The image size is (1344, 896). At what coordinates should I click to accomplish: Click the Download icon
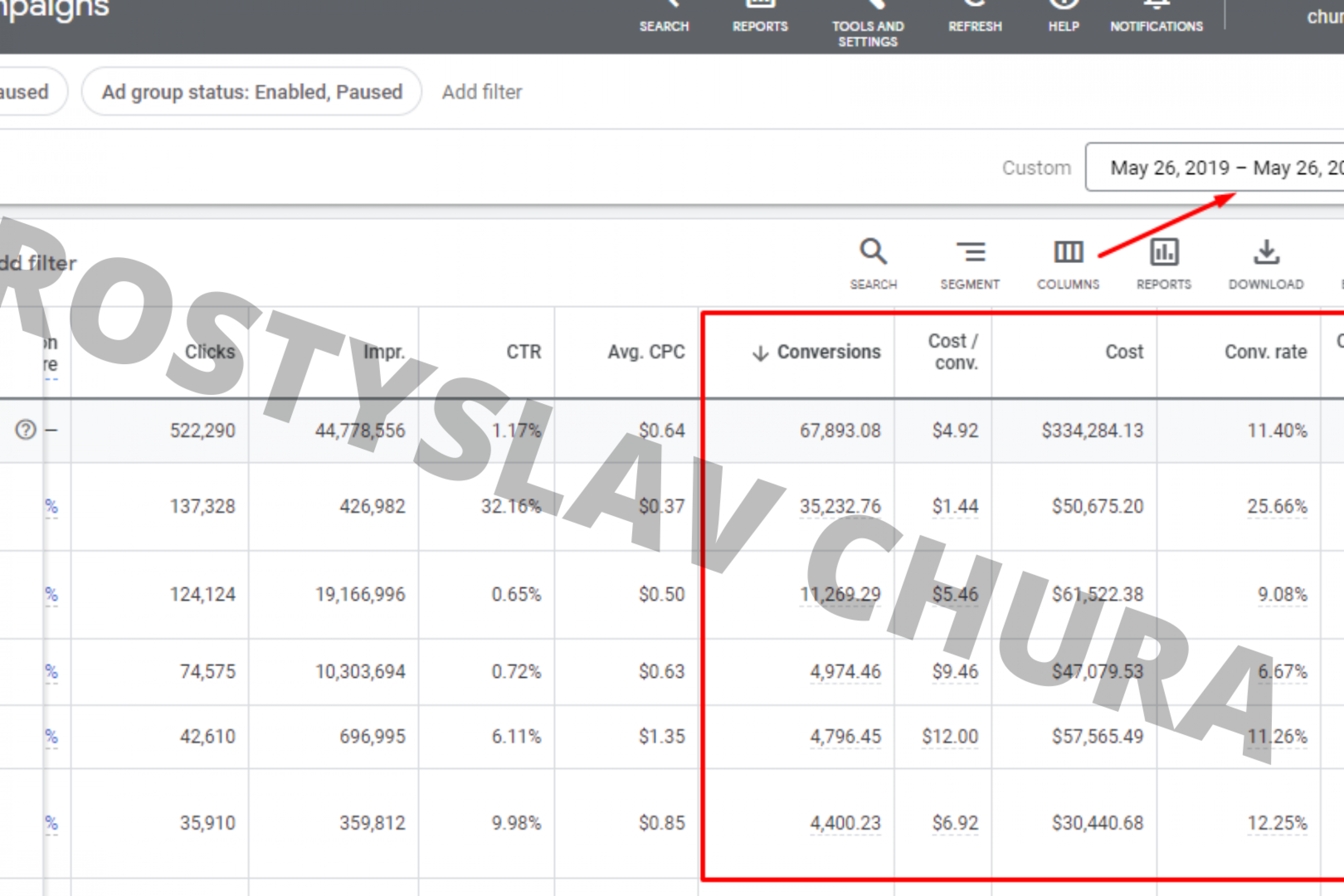pos(1266,252)
